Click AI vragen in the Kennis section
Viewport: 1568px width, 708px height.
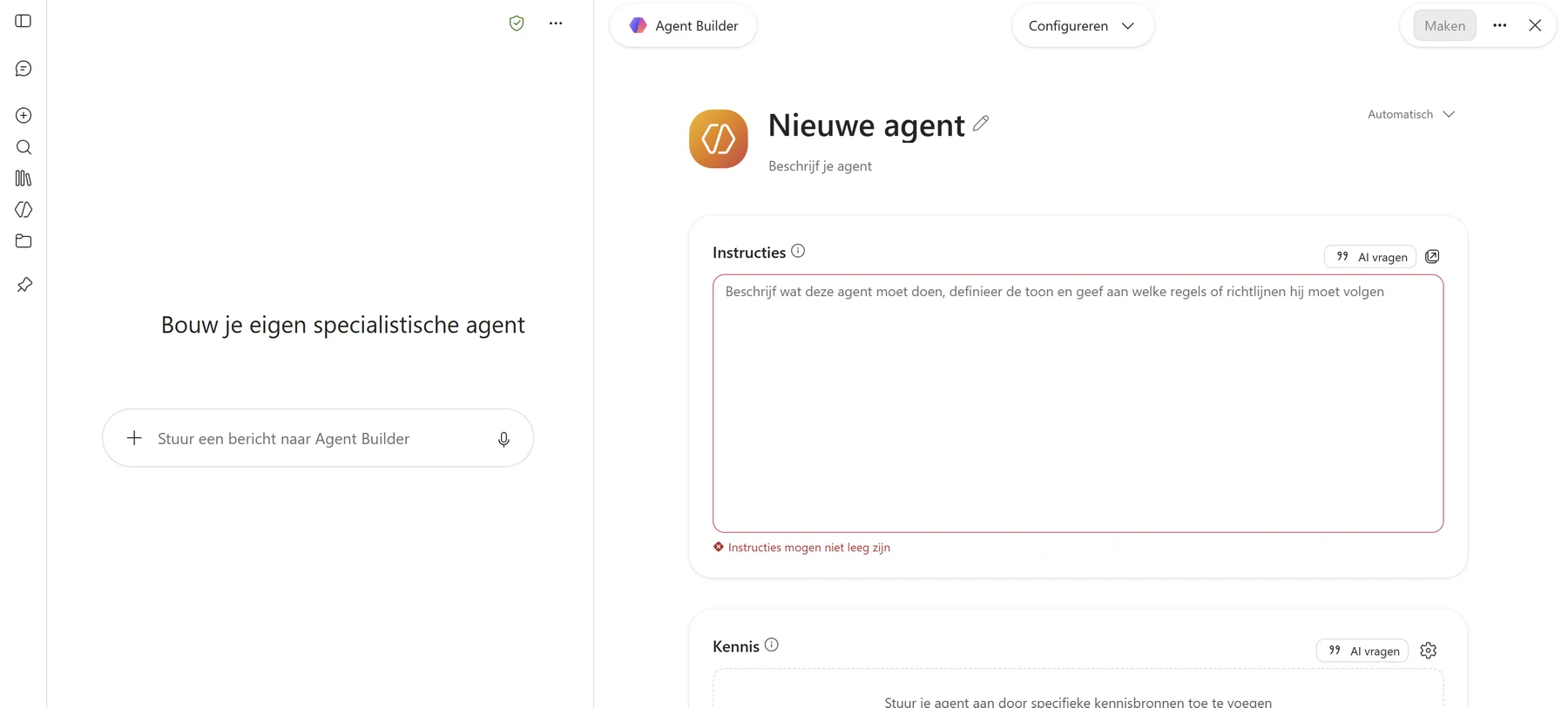click(x=1362, y=651)
